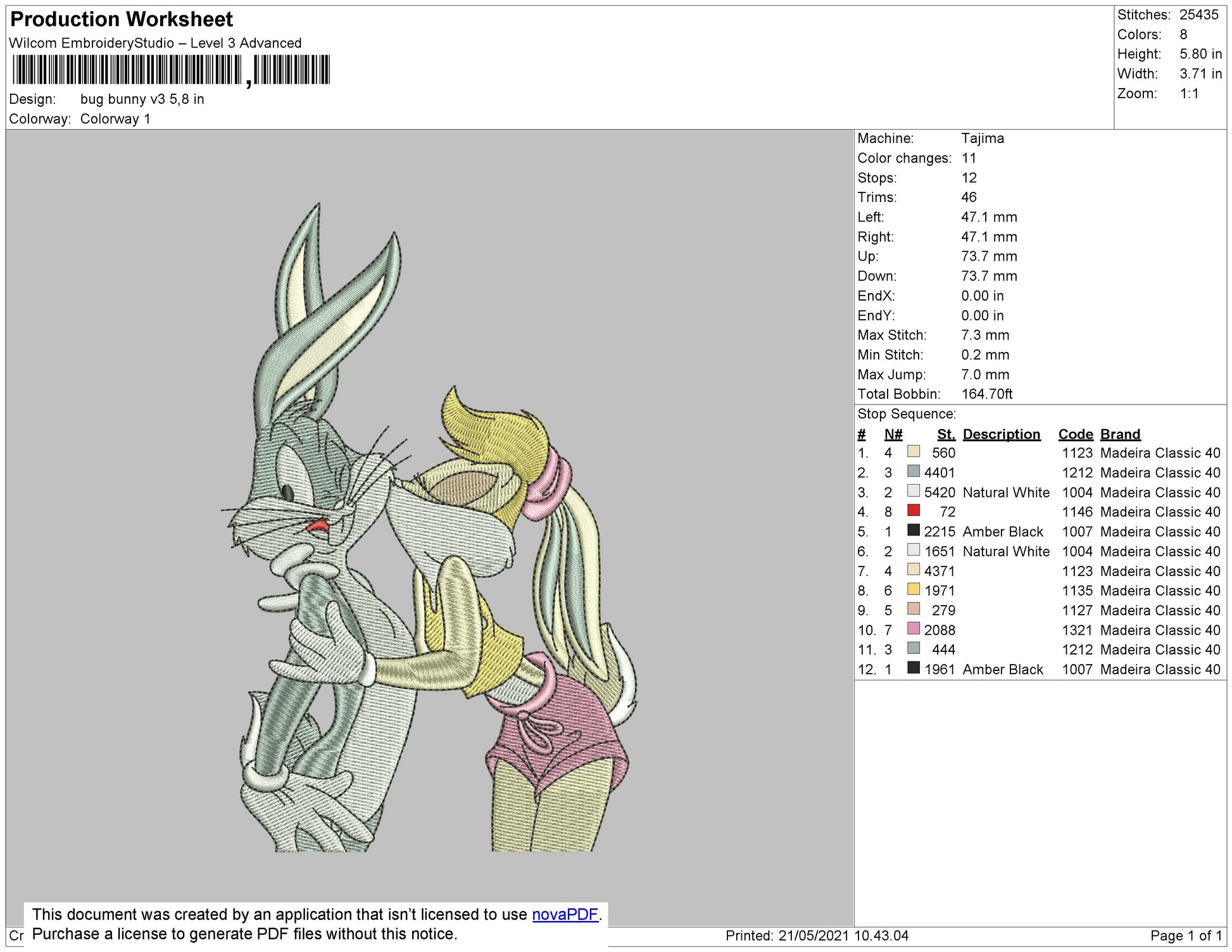
Task: Select the gray swatch in stop row 2
Action: coord(914,471)
